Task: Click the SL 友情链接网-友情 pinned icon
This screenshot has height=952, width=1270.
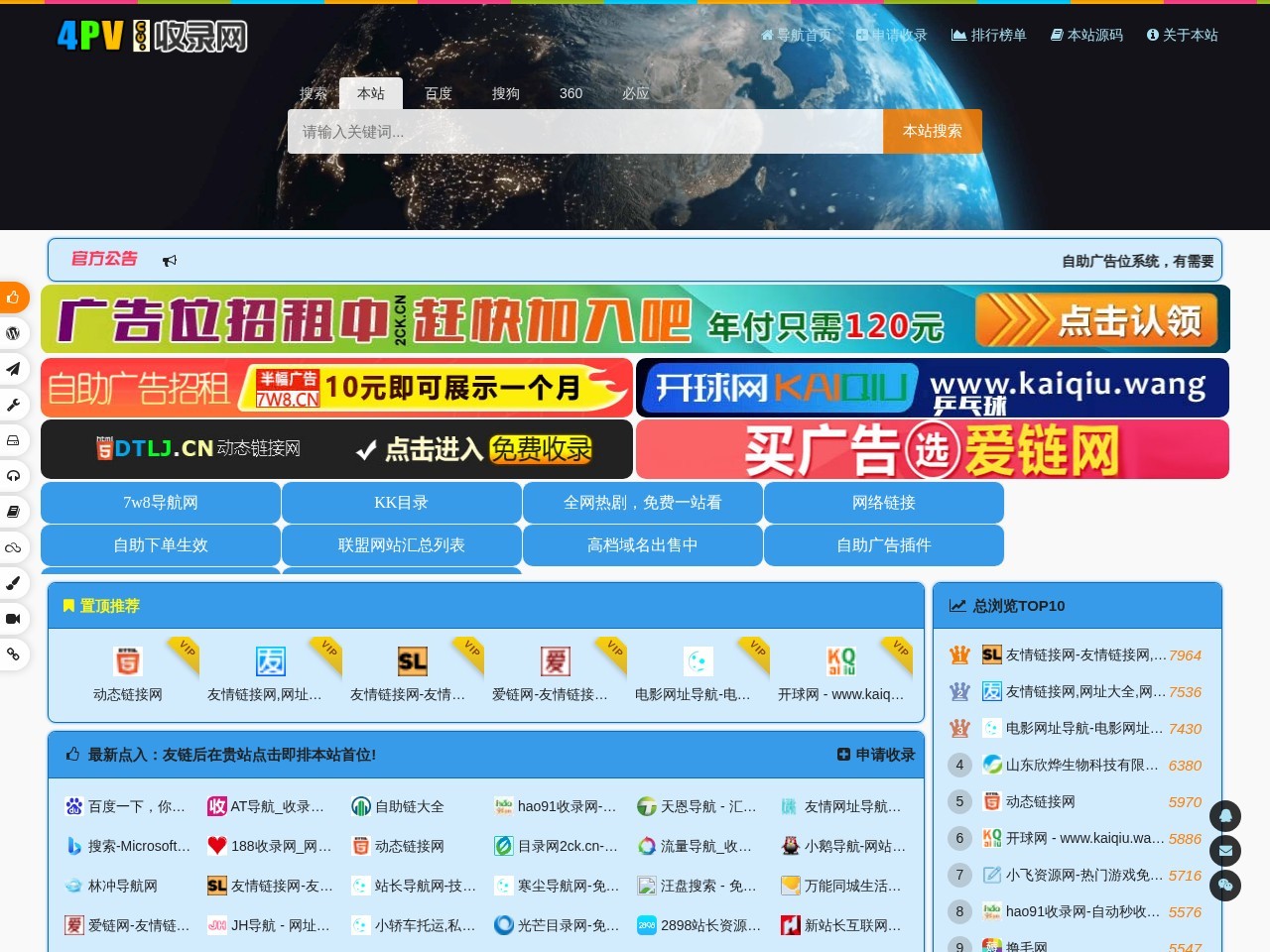Action: 413,660
